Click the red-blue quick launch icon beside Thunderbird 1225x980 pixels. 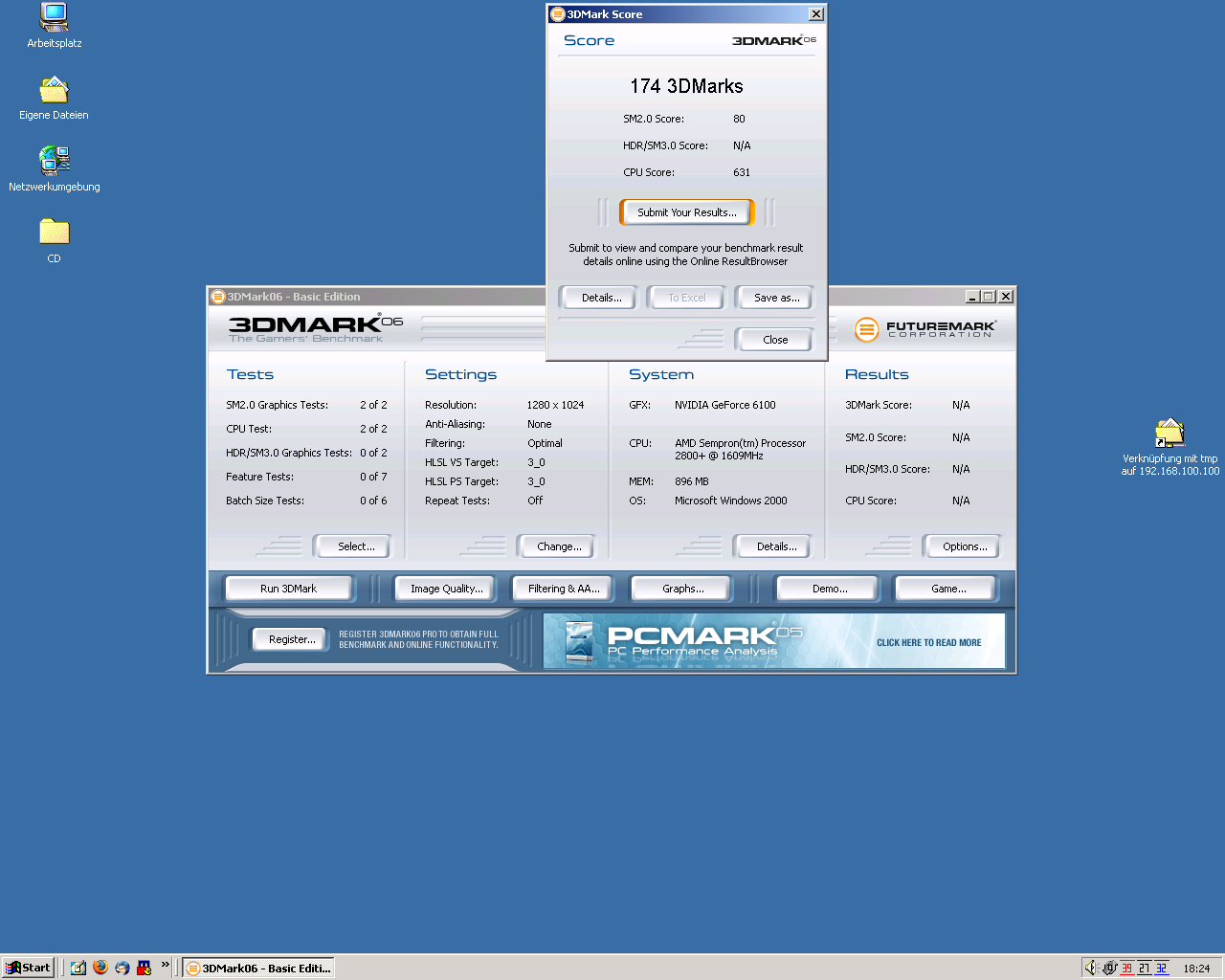click(x=145, y=968)
